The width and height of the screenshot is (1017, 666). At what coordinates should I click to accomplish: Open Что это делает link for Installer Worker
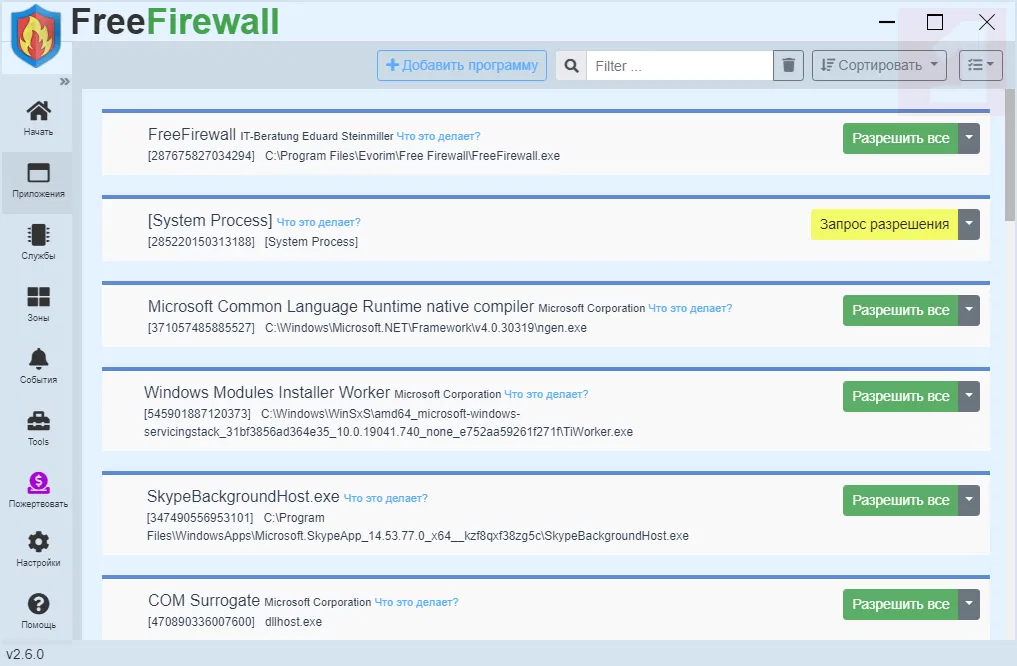(546, 394)
